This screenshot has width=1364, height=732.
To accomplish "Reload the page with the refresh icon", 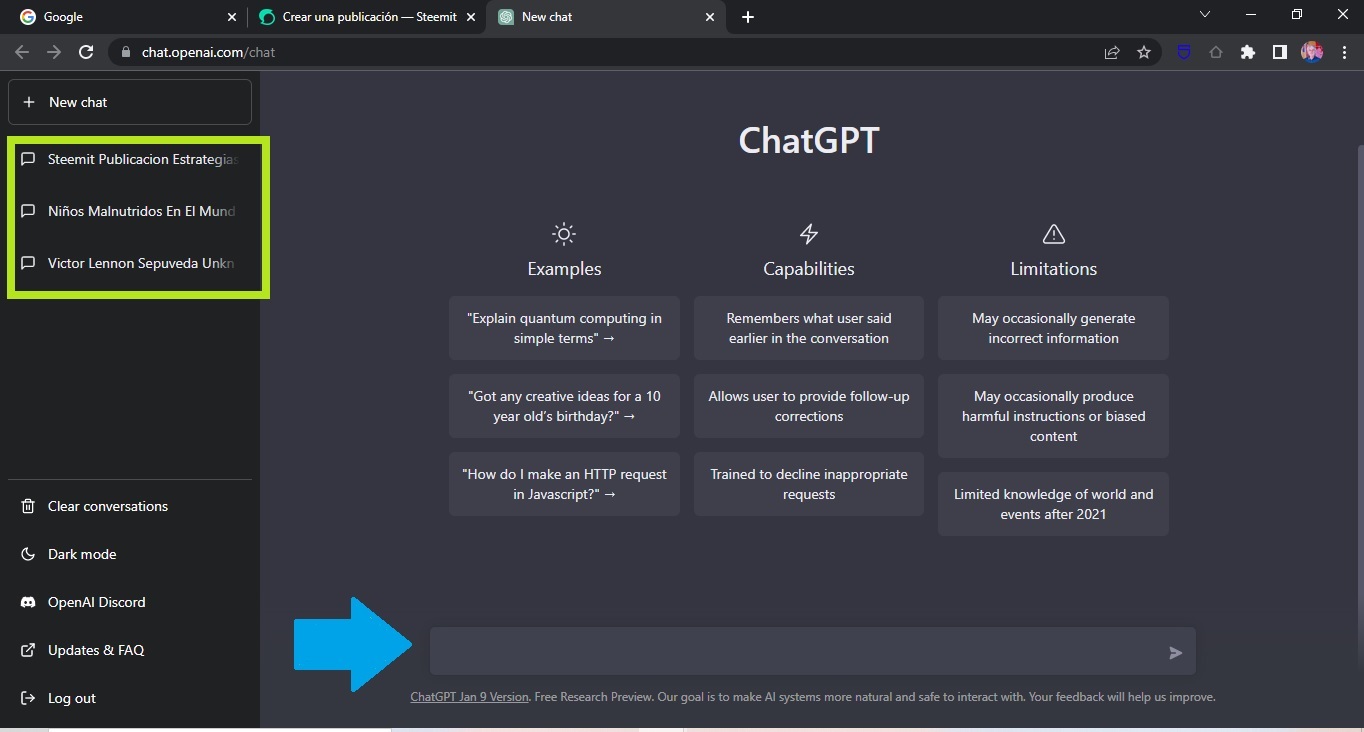I will coord(86,52).
